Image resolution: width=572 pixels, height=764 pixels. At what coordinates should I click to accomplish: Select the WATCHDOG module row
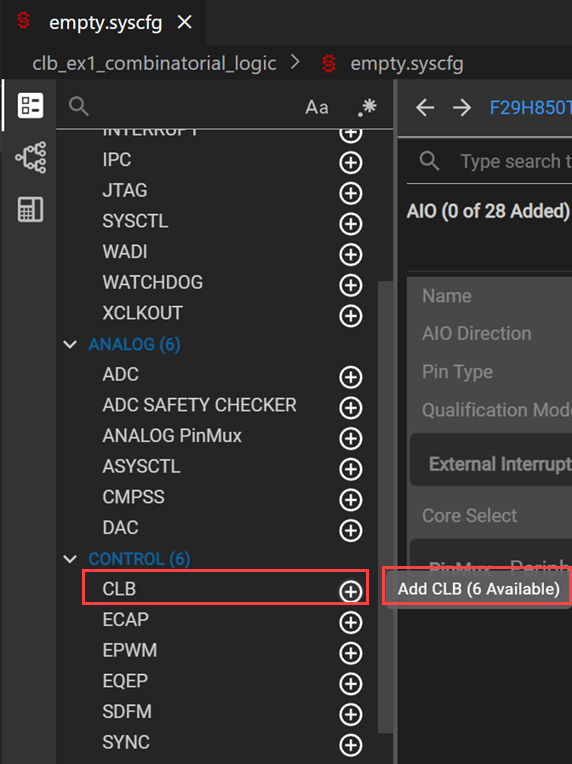tap(225, 282)
